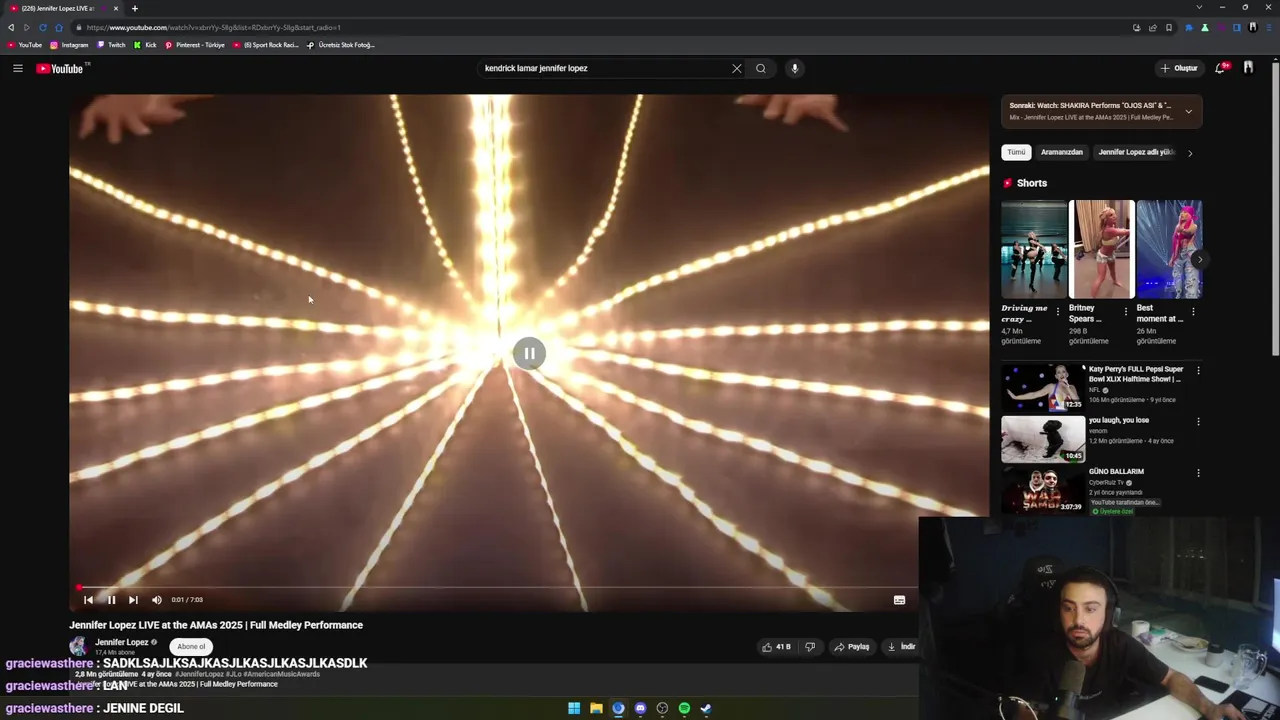Open options for Driving me crazy short
Viewport: 1280px width, 720px height.
click(1058, 312)
